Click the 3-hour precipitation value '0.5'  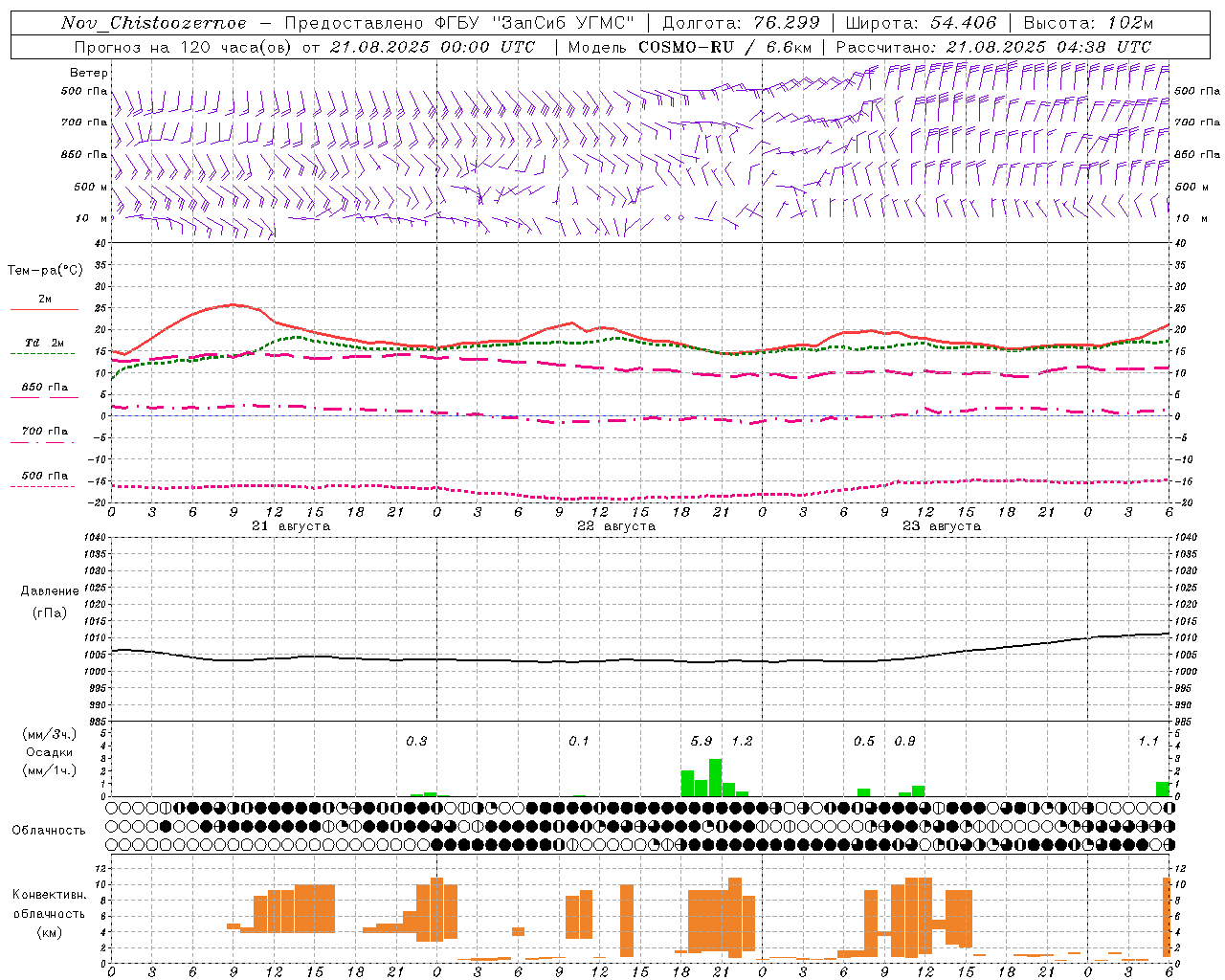864,742
